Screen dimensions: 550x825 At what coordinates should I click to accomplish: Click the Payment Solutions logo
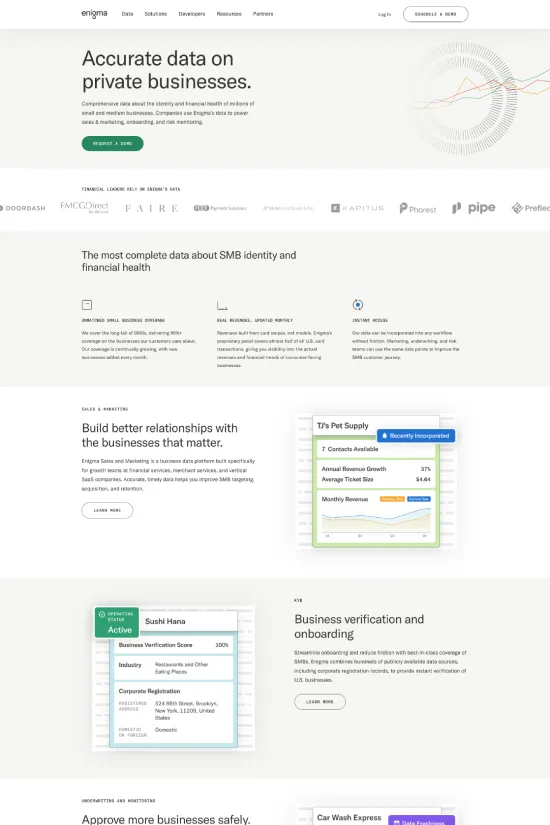pos(220,208)
